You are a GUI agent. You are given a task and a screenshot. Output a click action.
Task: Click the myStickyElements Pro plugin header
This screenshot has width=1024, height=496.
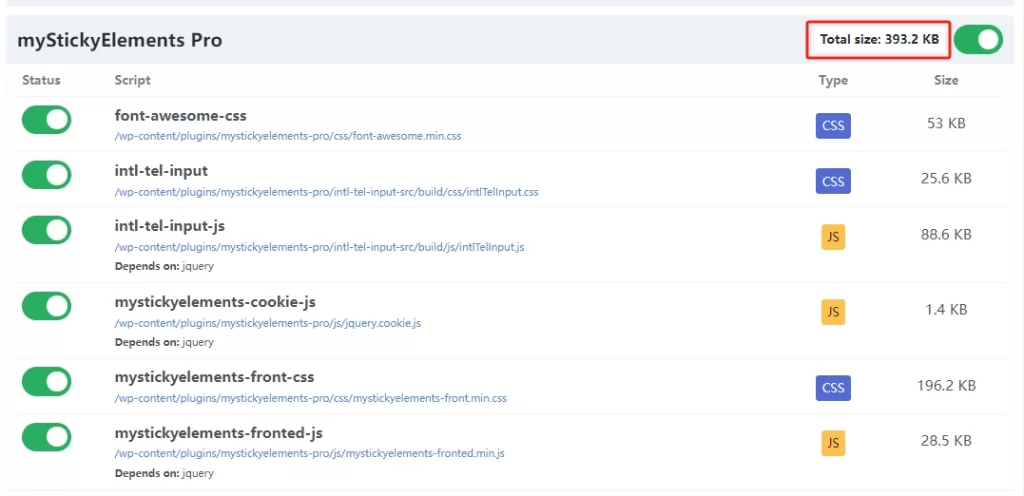pos(120,41)
